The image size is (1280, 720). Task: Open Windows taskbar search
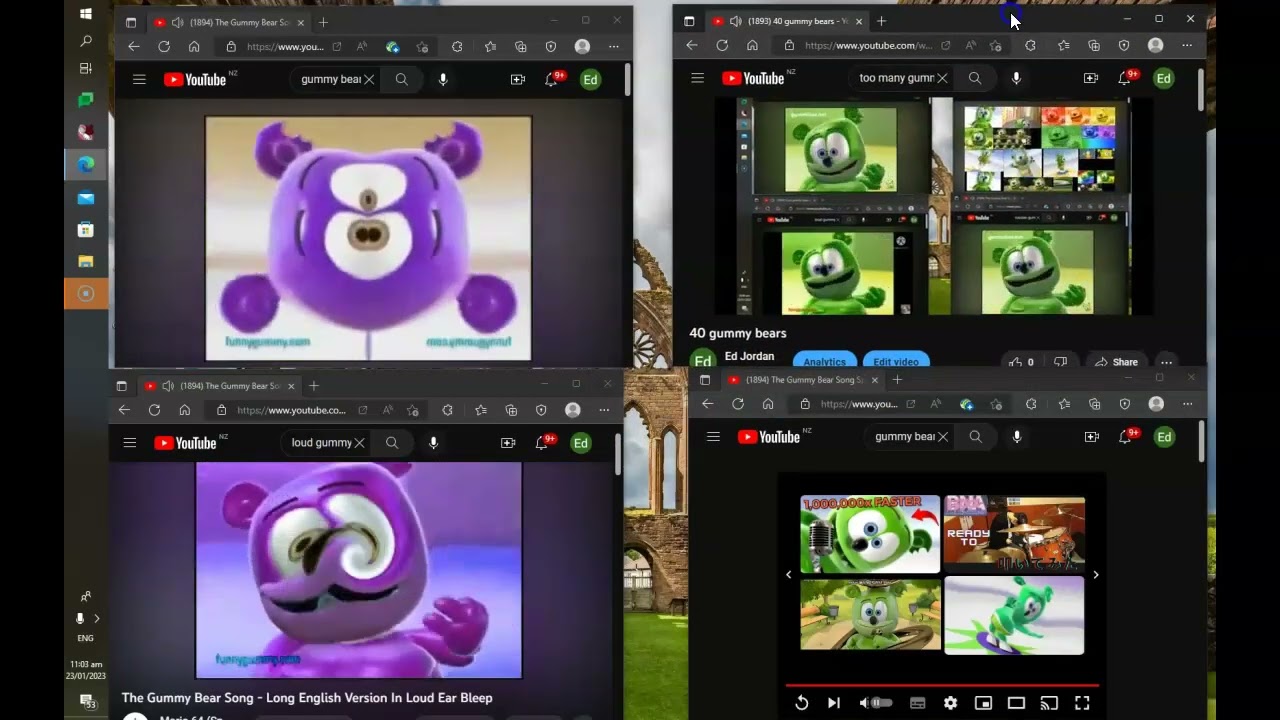click(x=85, y=41)
